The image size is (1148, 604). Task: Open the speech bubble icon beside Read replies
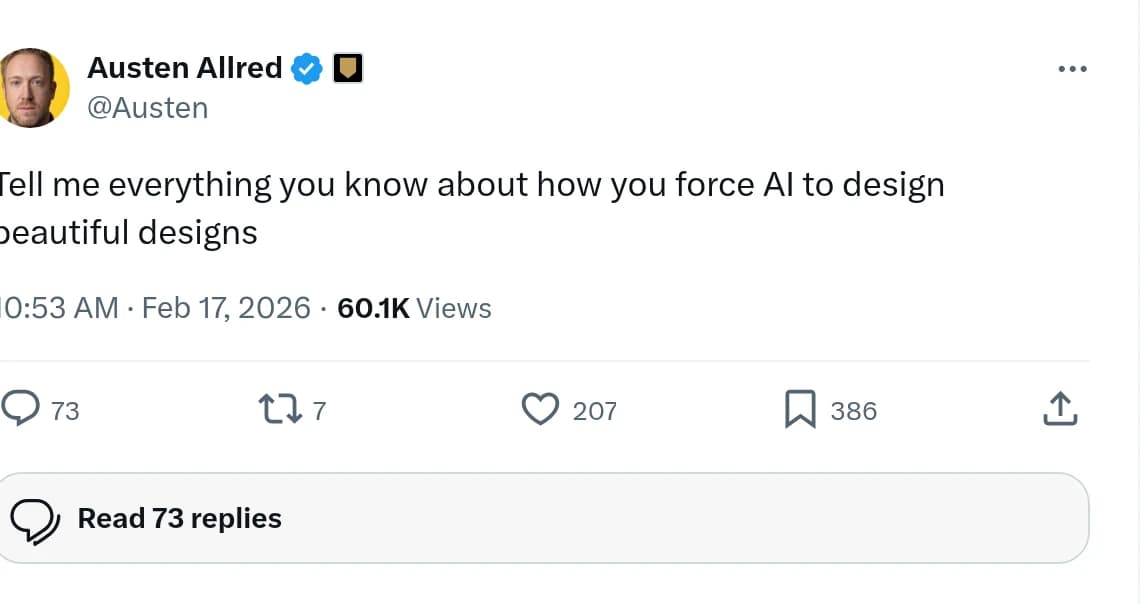tap(36, 518)
